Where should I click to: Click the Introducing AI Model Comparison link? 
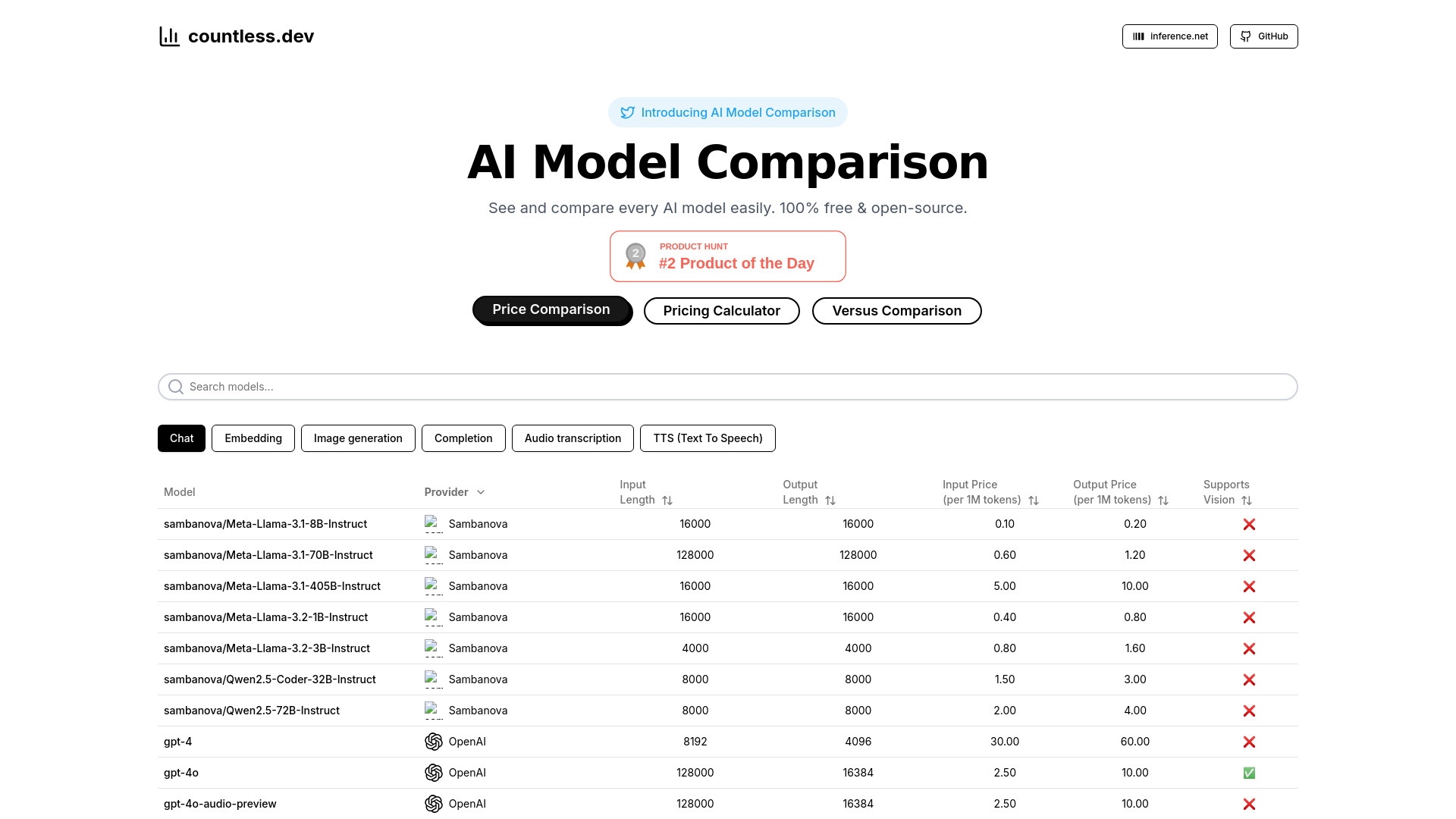[728, 112]
